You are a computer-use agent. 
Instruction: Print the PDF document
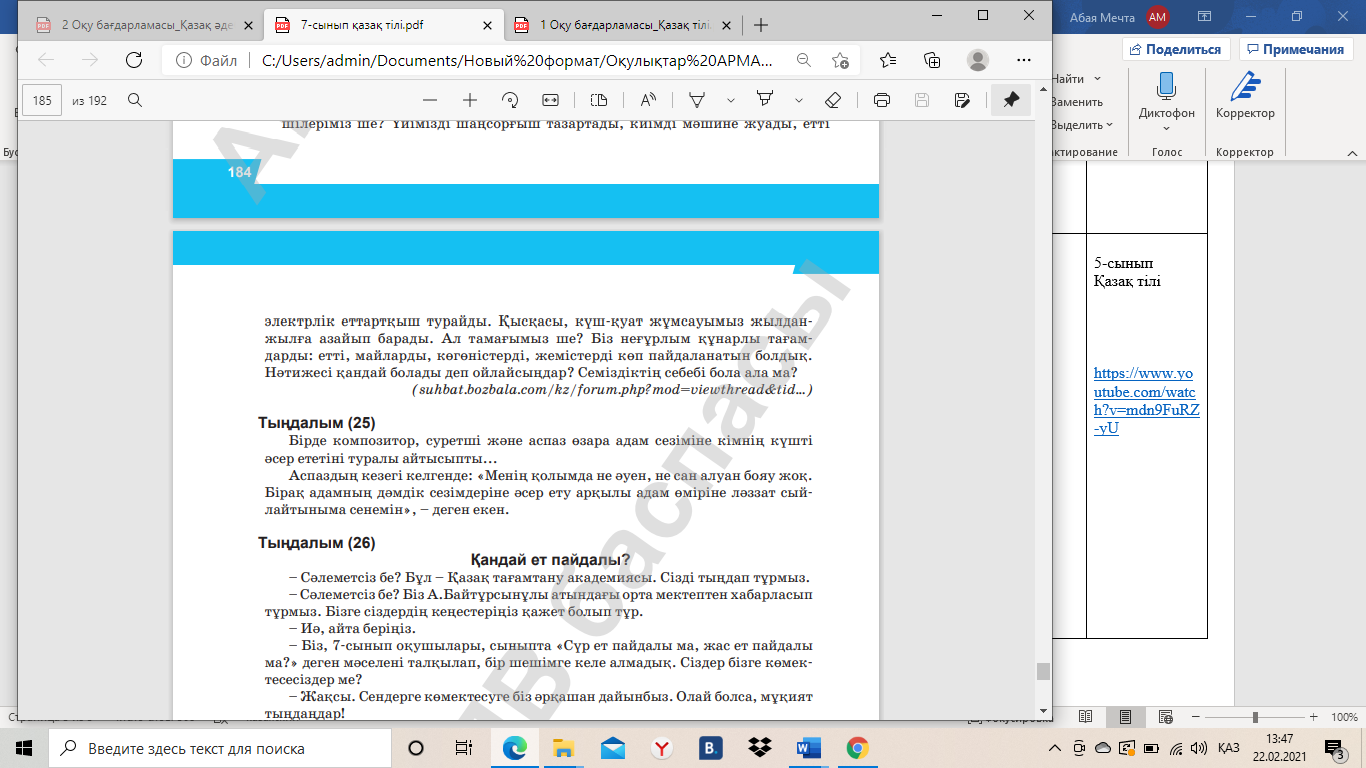pyautogui.click(x=882, y=100)
